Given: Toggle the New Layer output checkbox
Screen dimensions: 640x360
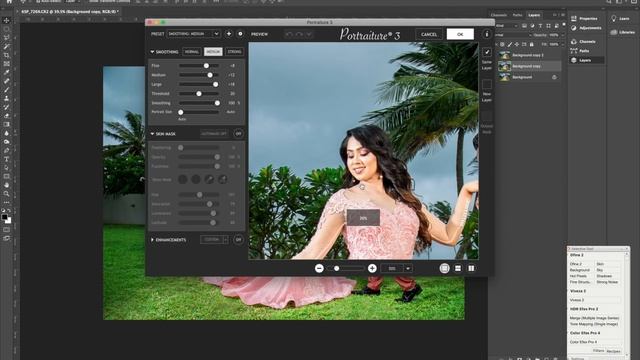Looking at the screenshot, I should (487, 84).
